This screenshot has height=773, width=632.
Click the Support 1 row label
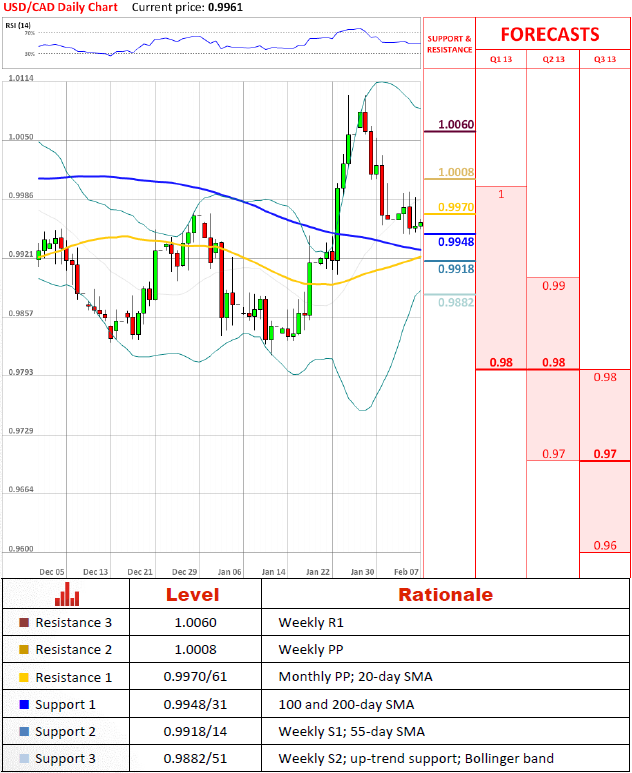(x=65, y=704)
